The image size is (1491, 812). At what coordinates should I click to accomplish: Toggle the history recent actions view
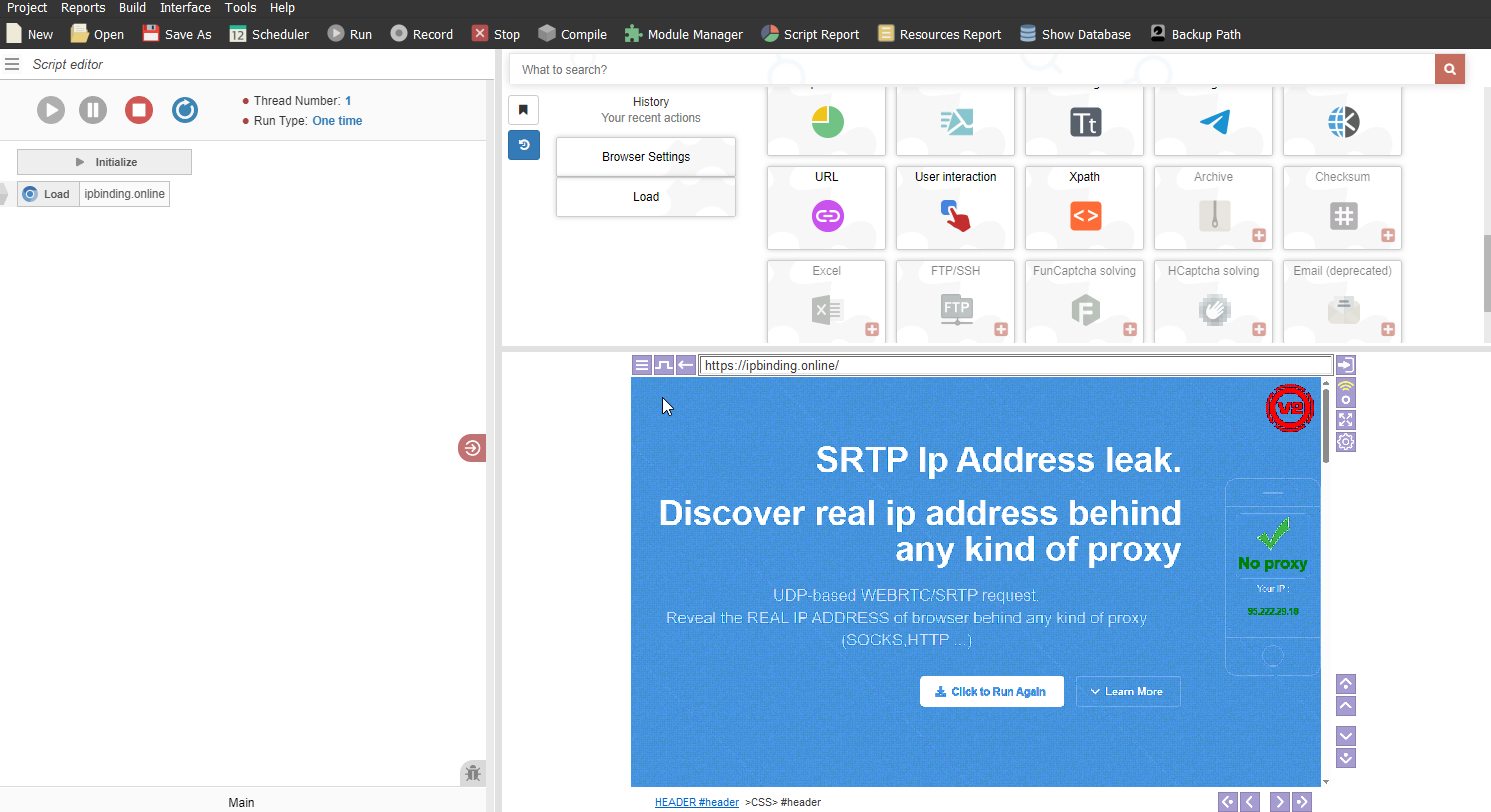tap(523, 145)
